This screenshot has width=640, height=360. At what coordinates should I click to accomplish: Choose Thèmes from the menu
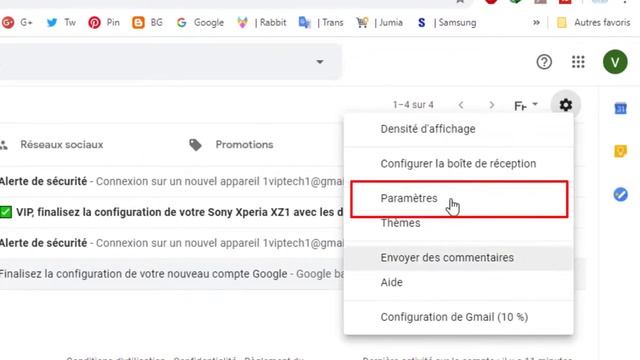click(459, 223)
